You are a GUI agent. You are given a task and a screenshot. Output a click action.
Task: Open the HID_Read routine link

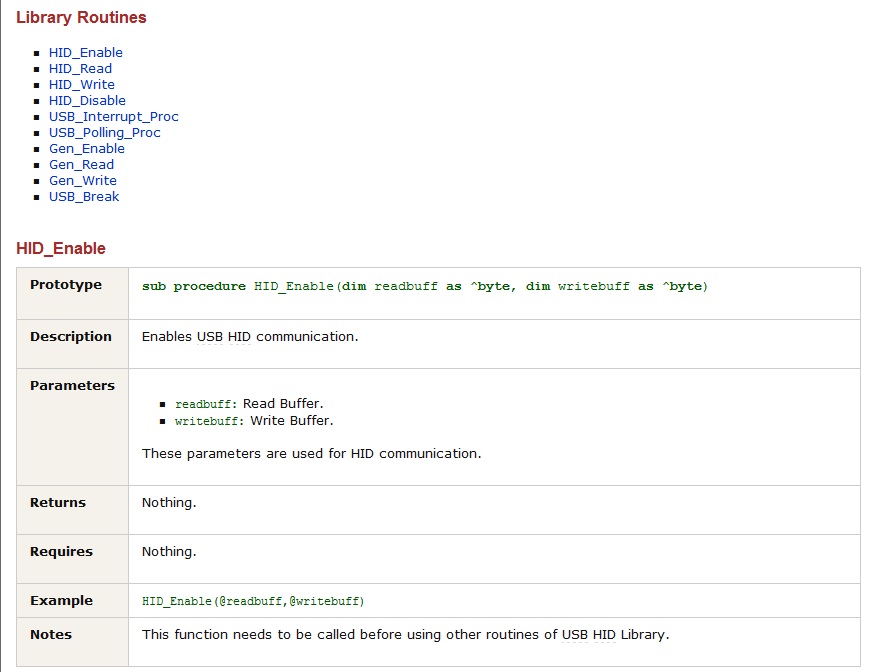(x=80, y=69)
